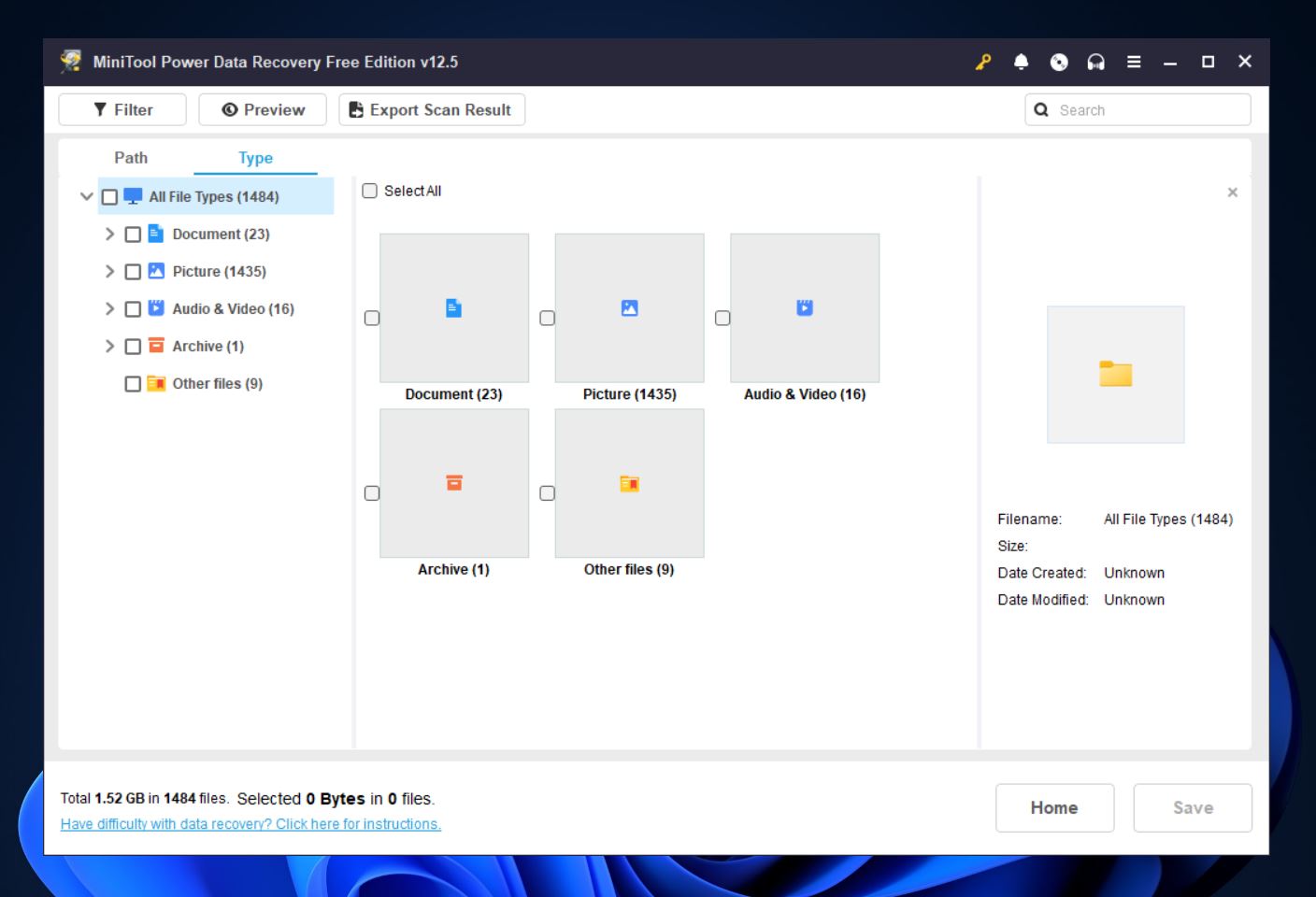Click the Document icon in the tree

pos(156,234)
